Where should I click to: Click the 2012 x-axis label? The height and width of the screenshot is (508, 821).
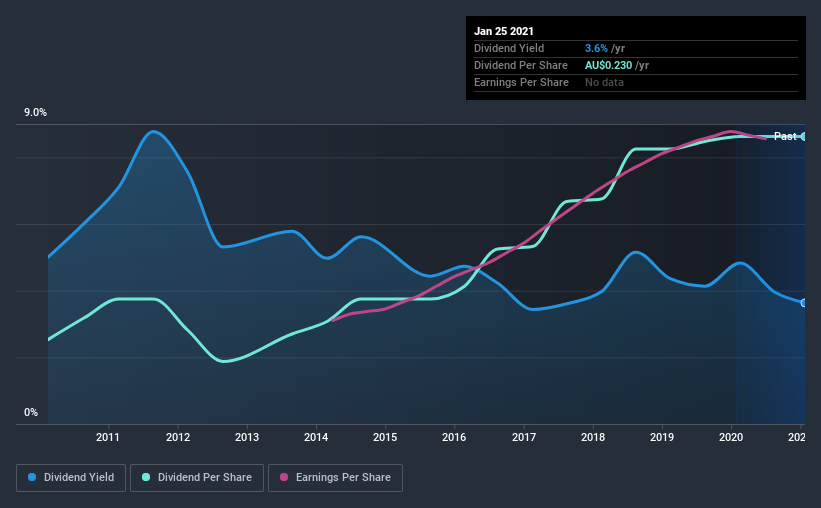[178, 437]
